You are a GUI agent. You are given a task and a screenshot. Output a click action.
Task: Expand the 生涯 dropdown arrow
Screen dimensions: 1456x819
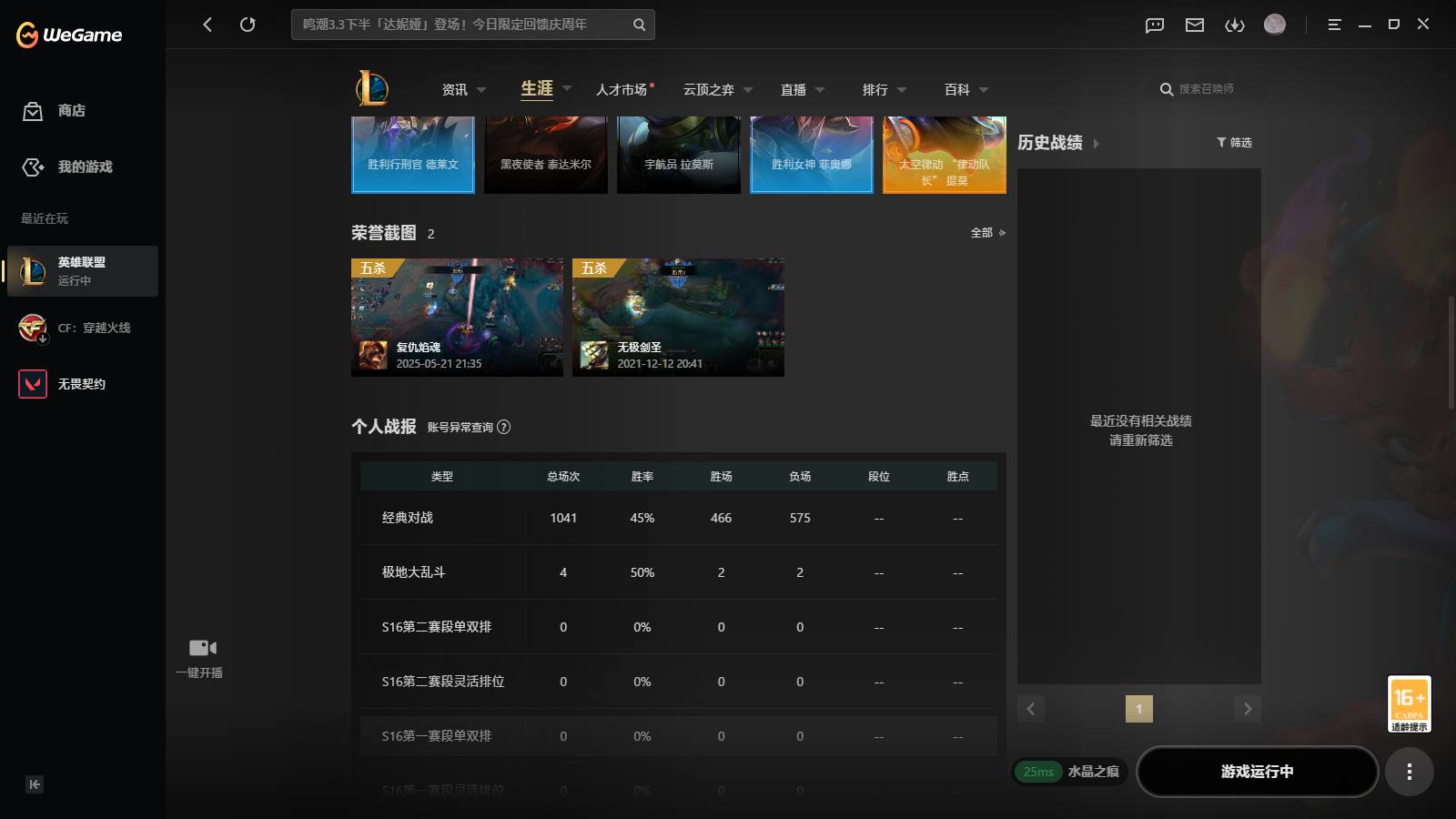pyautogui.click(x=567, y=88)
